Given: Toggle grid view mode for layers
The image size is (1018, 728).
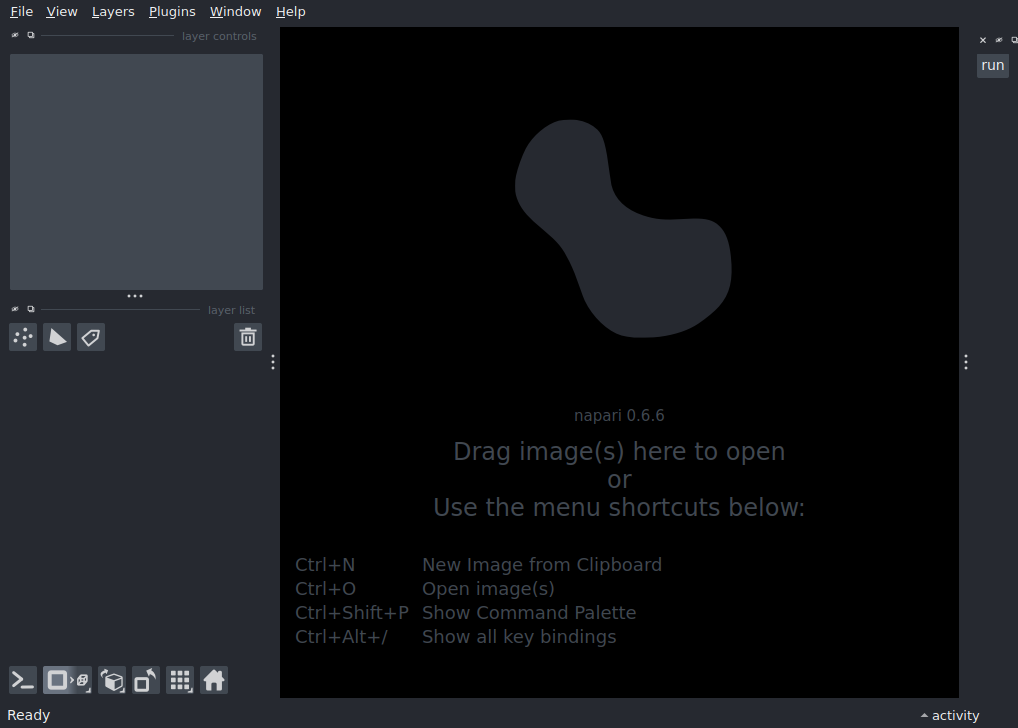Looking at the screenshot, I should 180,680.
